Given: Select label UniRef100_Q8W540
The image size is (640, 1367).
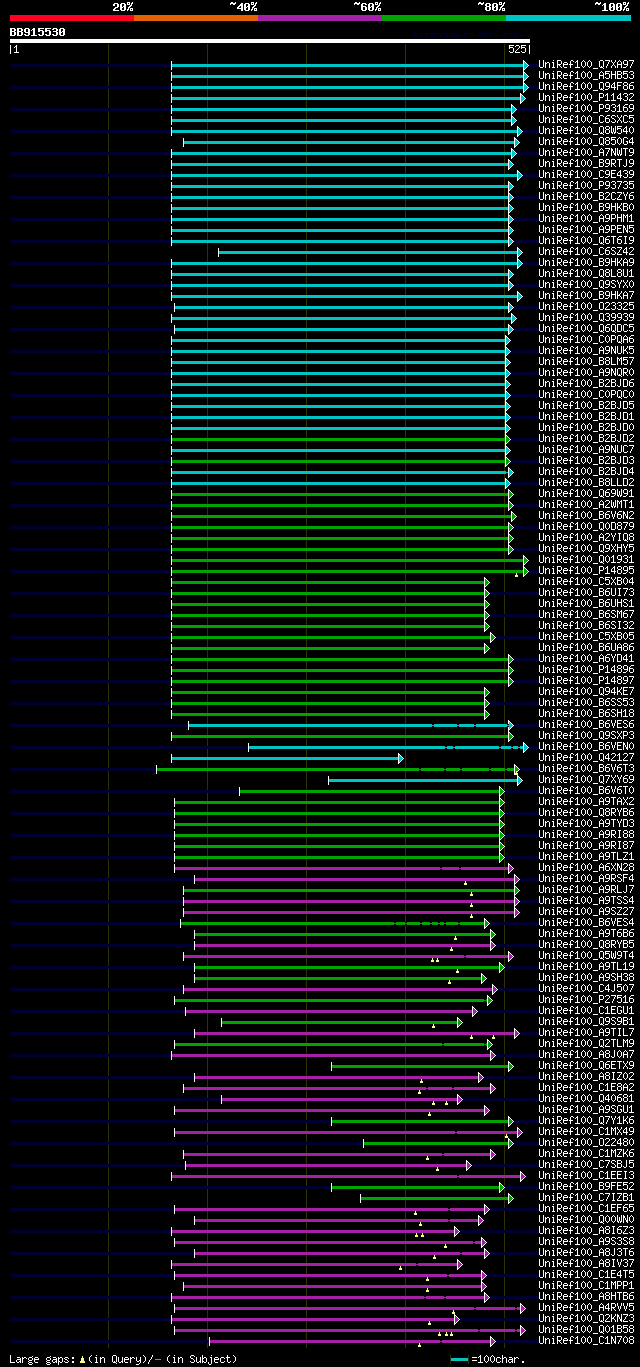Looking at the screenshot, I should (586, 130).
